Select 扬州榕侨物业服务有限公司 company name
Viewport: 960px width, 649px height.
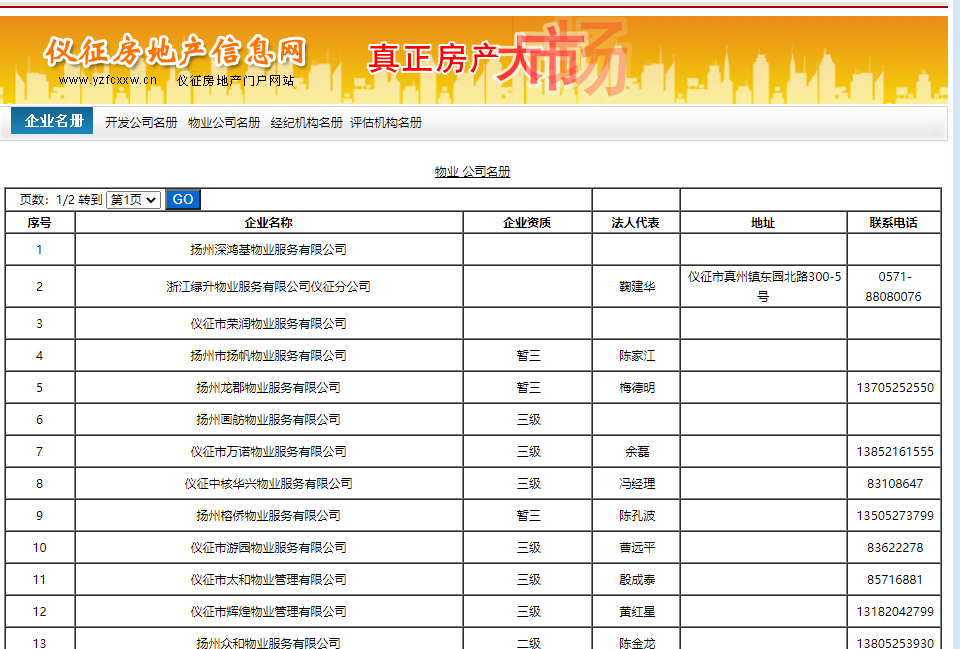point(268,516)
